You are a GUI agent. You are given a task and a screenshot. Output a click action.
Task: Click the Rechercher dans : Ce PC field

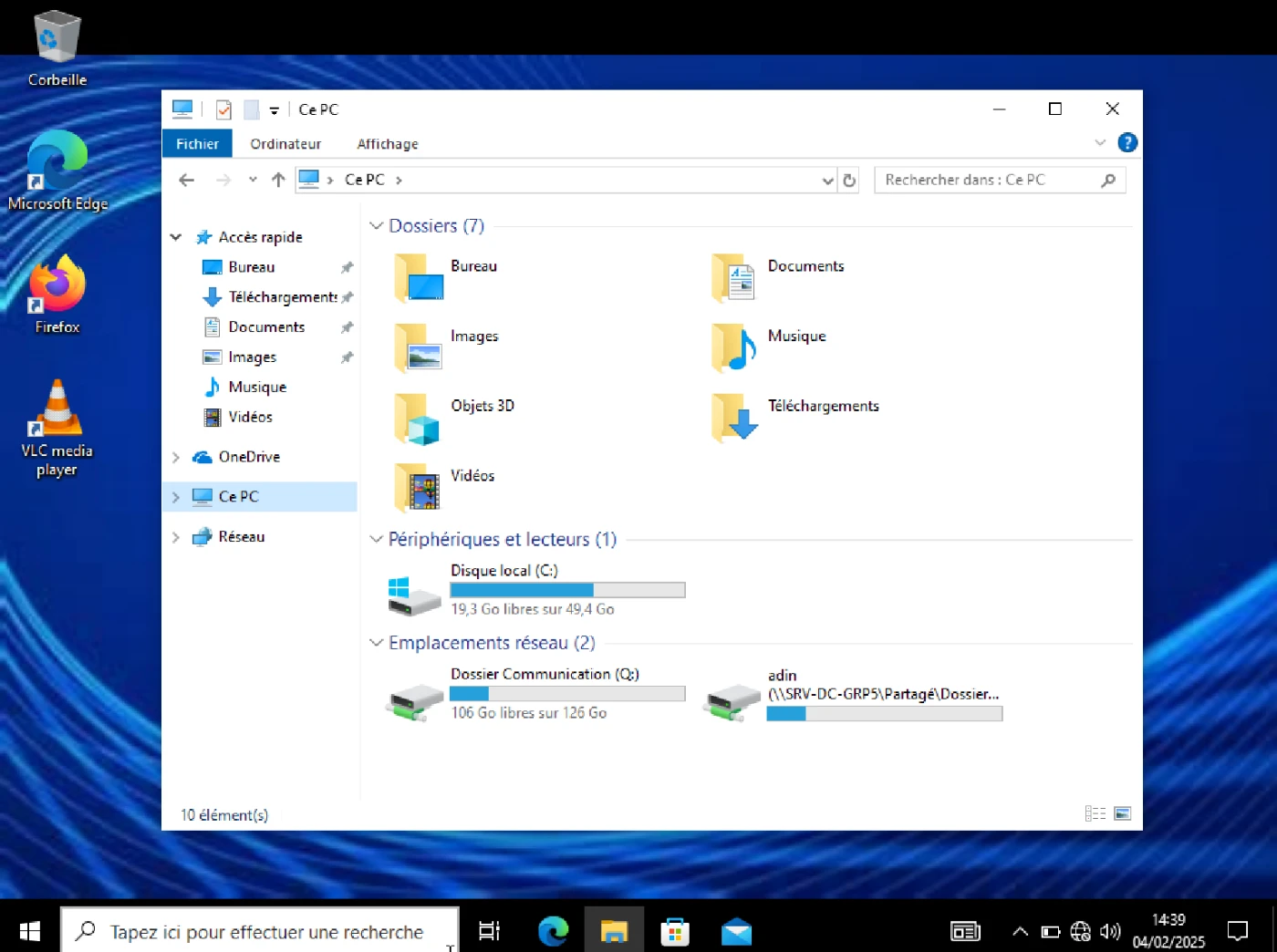click(1000, 181)
